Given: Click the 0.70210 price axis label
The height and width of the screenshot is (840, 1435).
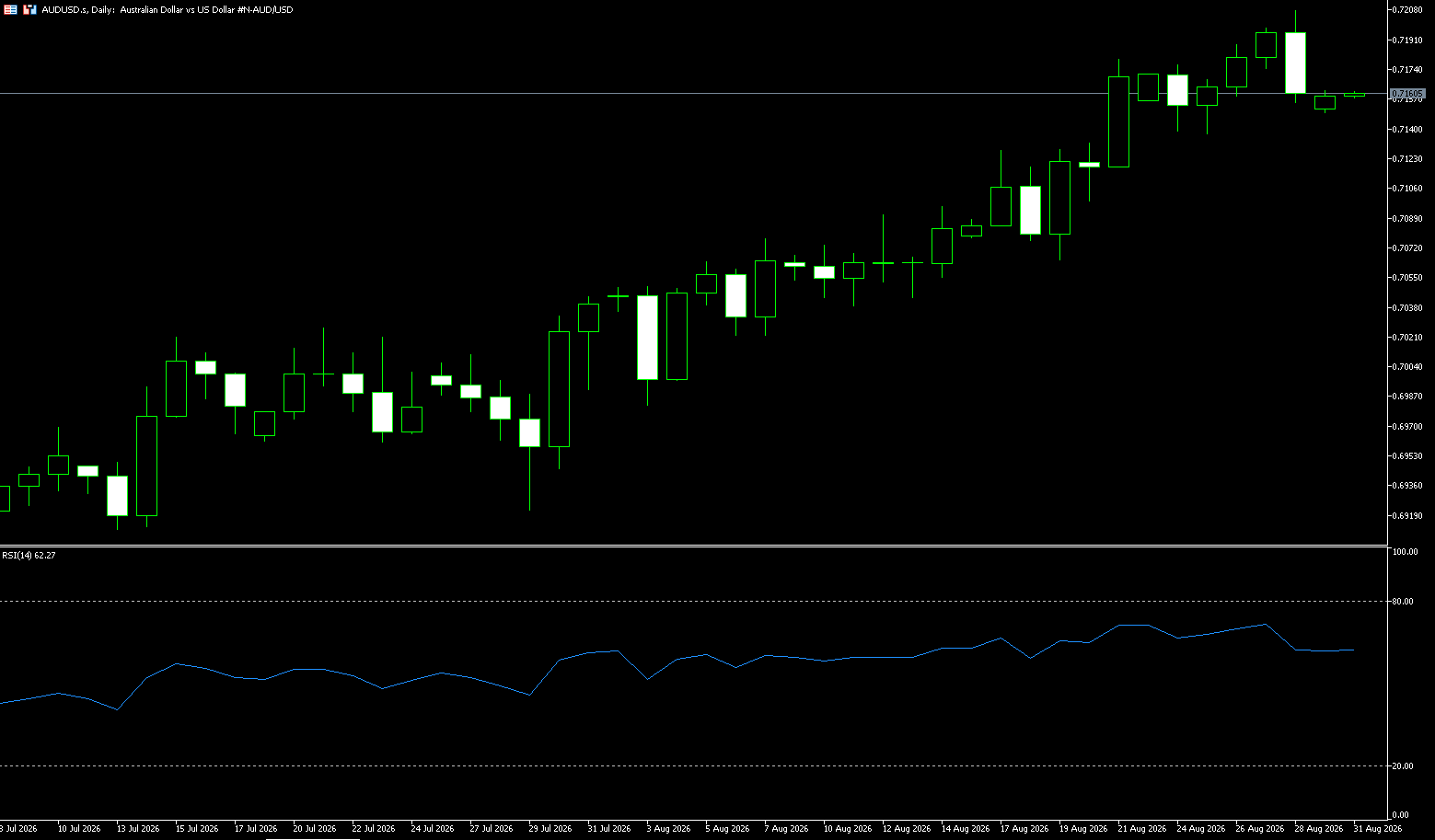Looking at the screenshot, I should (1409, 338).
